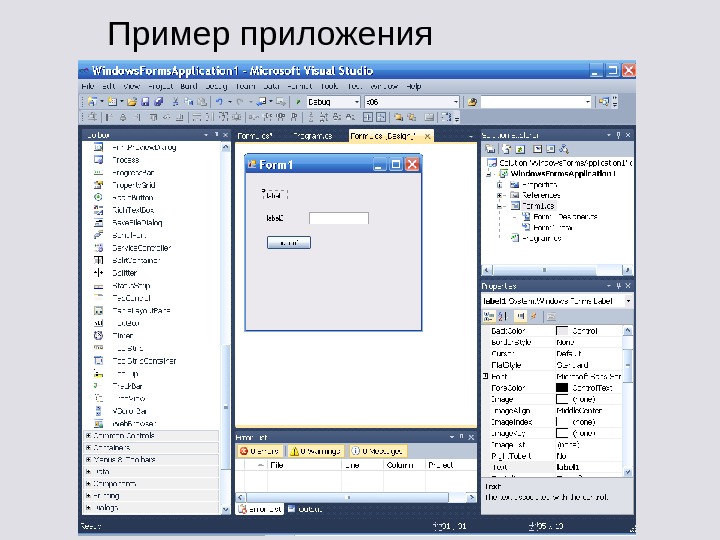Open the Help menu
The width and height of the screenshot is (720, 540).
click(x=414, y=86)
